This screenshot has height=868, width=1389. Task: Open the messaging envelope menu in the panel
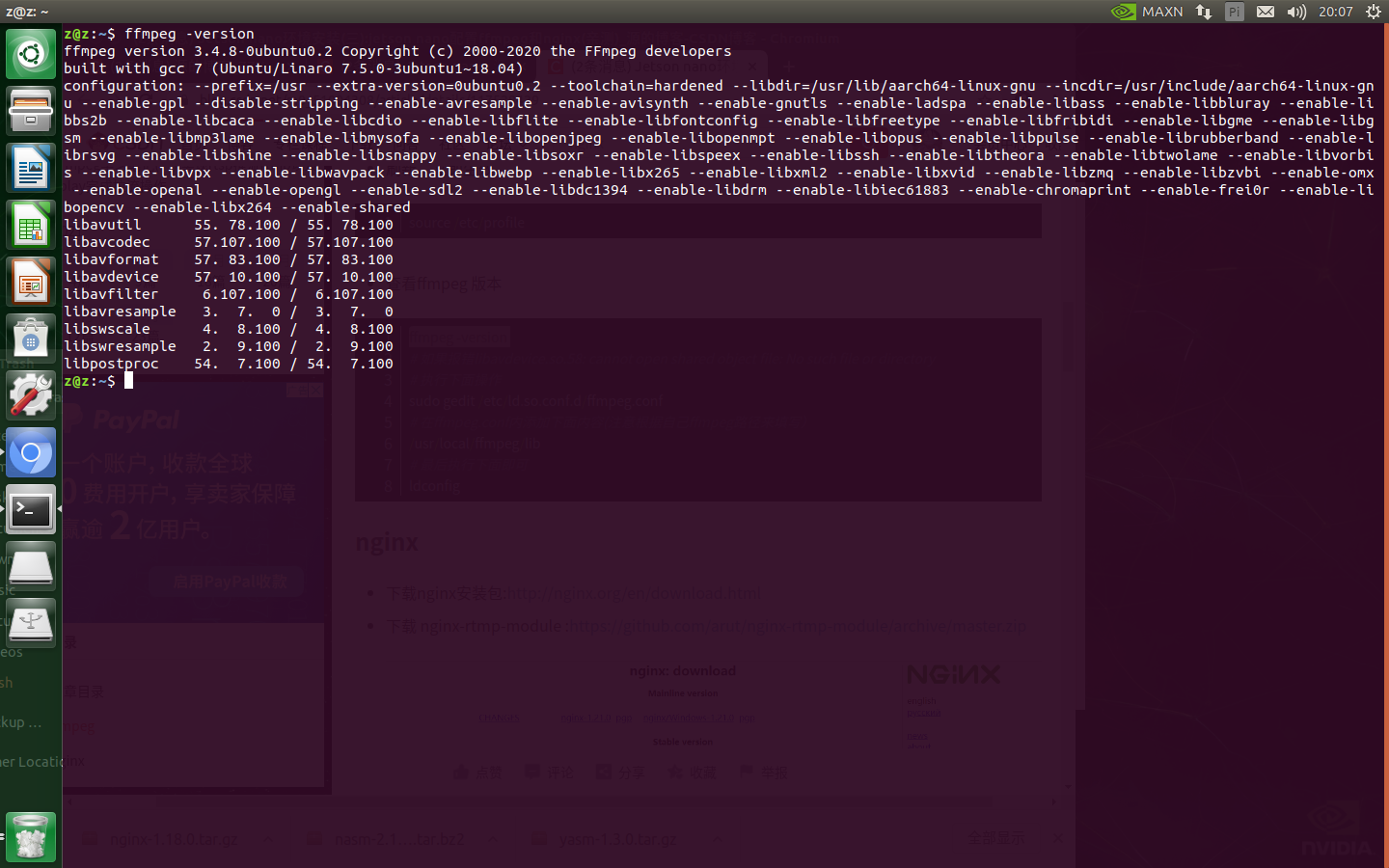[1266, 11]
